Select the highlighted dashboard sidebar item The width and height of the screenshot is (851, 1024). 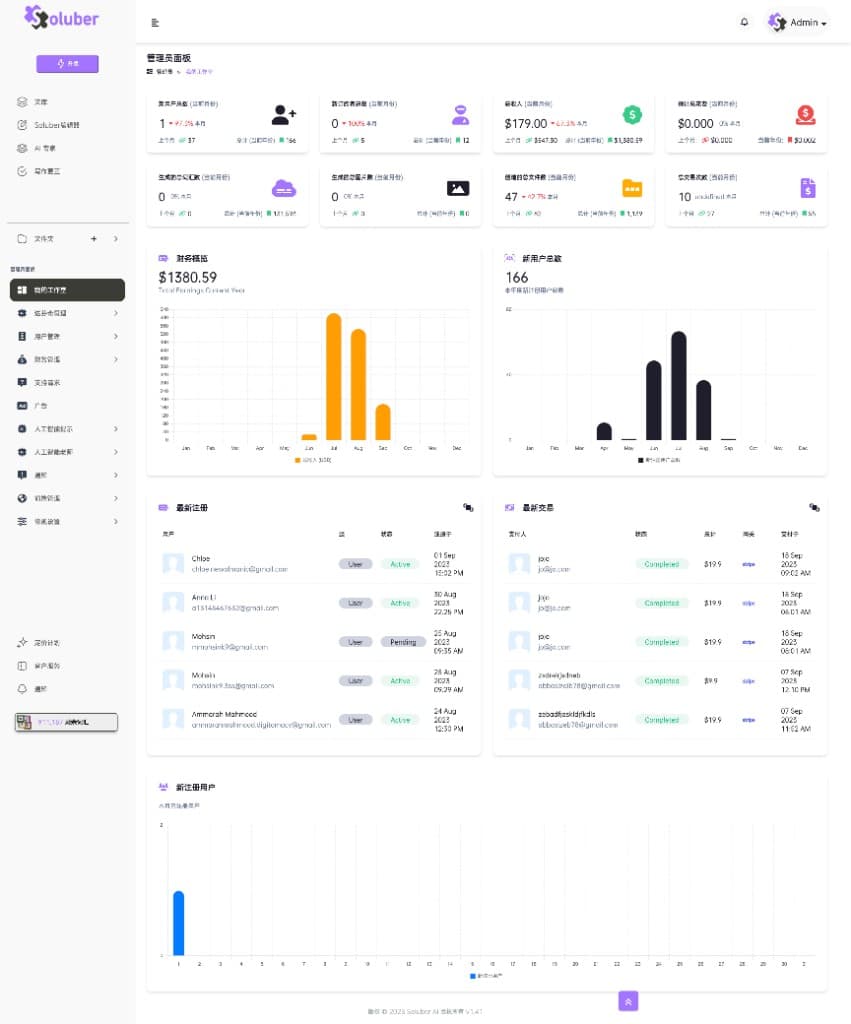67,290
